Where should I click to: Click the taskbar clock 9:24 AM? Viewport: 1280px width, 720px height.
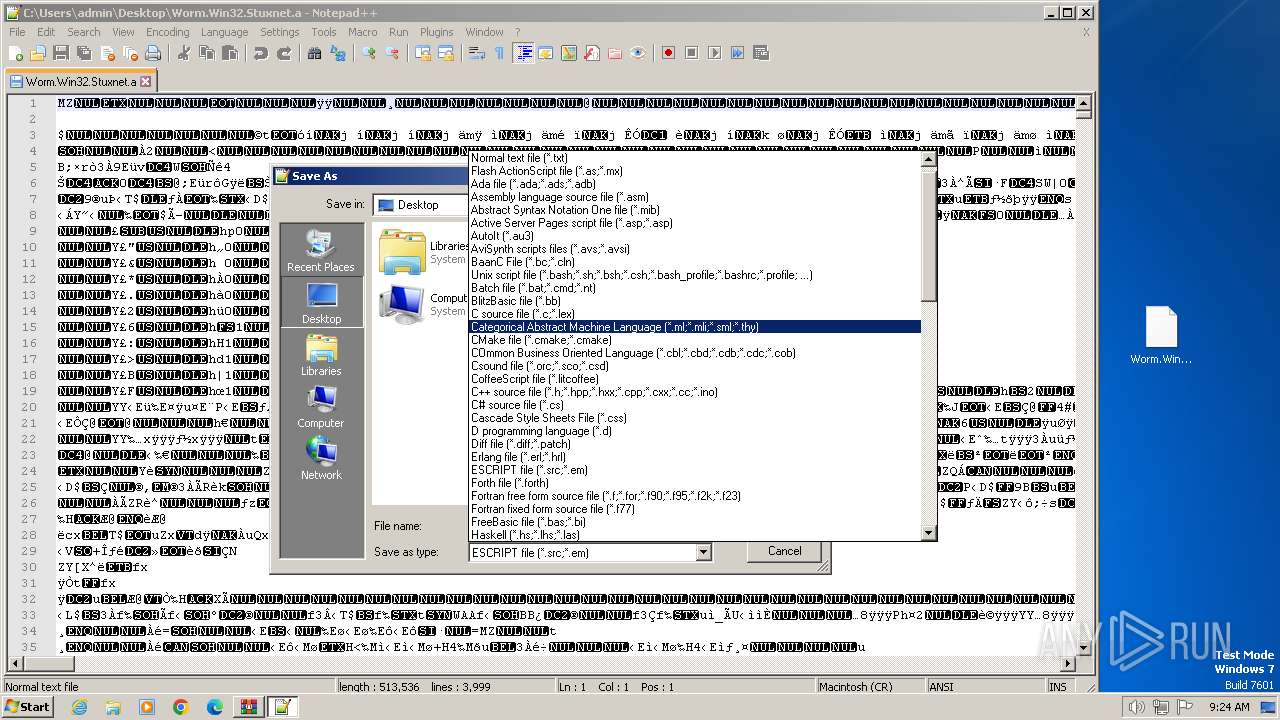click(x=1229, y=707)
